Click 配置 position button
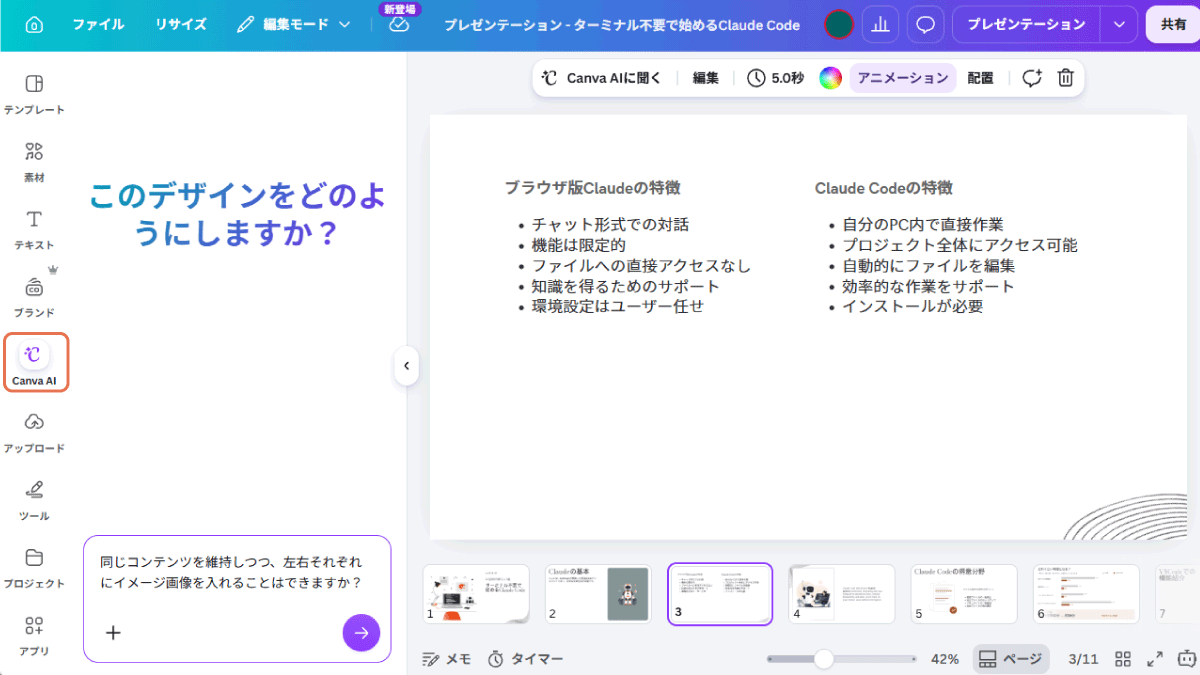Viewport: 1200px width, 675px height. [x=980, y=78]
